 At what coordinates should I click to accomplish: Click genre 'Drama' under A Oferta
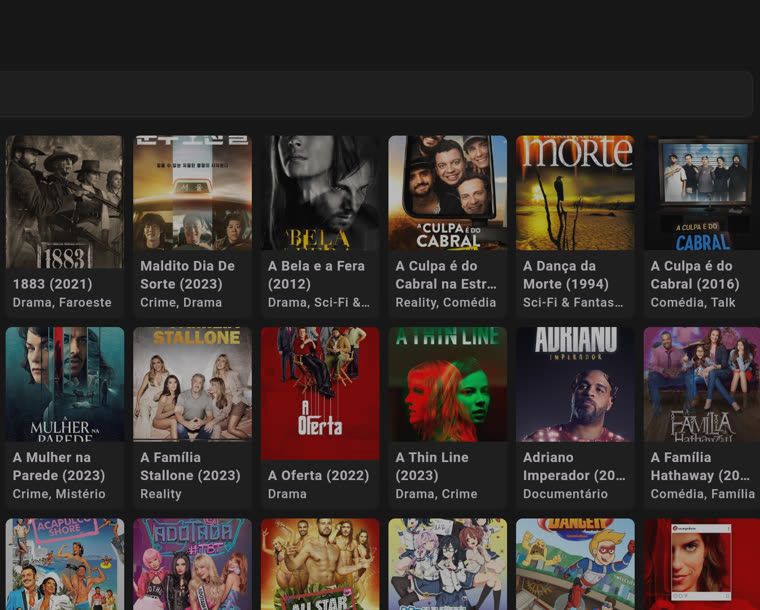click(287, 494)
